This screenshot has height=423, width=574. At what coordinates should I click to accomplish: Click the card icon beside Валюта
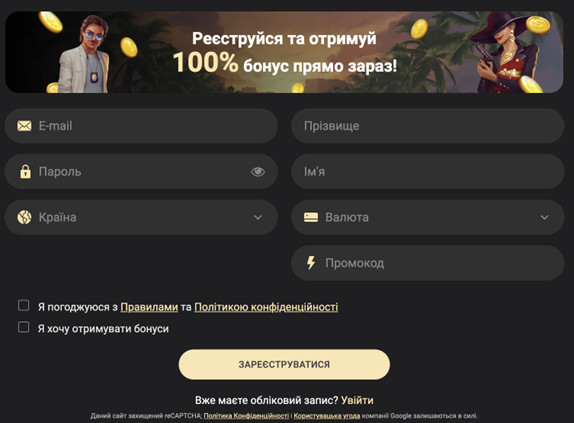click(311, 217)
